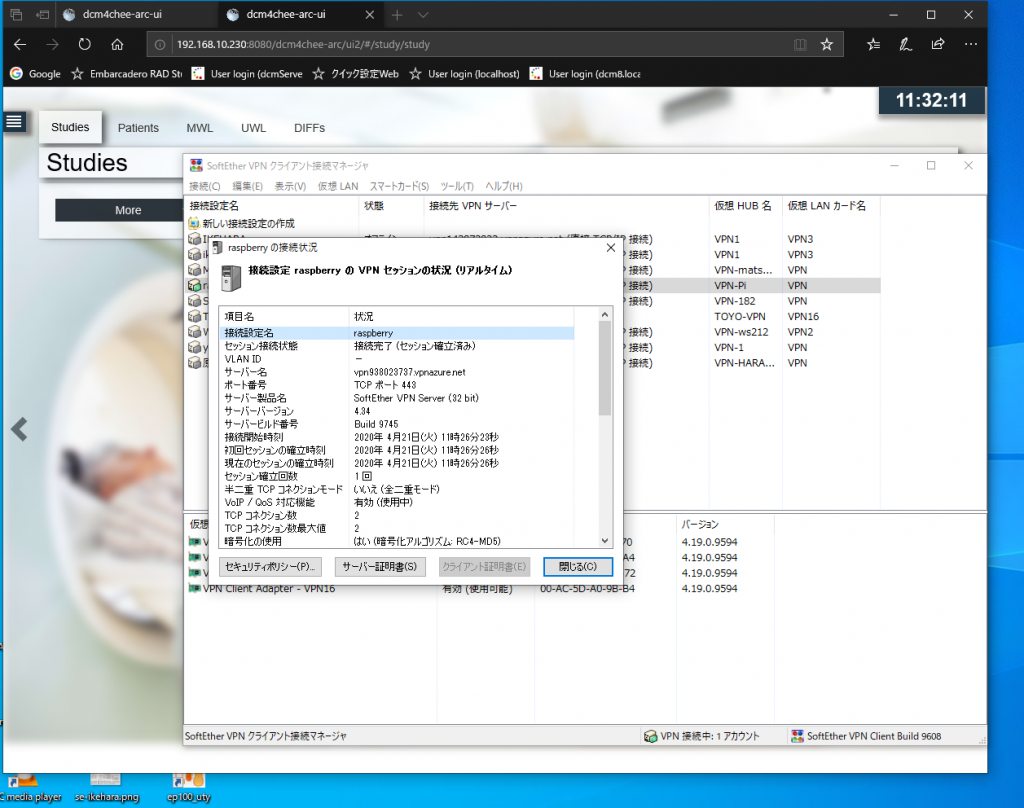Click the status list scrollbar thumb
Image resolution: width=1024 pixels, height=808 pixels.
[605, 368]
